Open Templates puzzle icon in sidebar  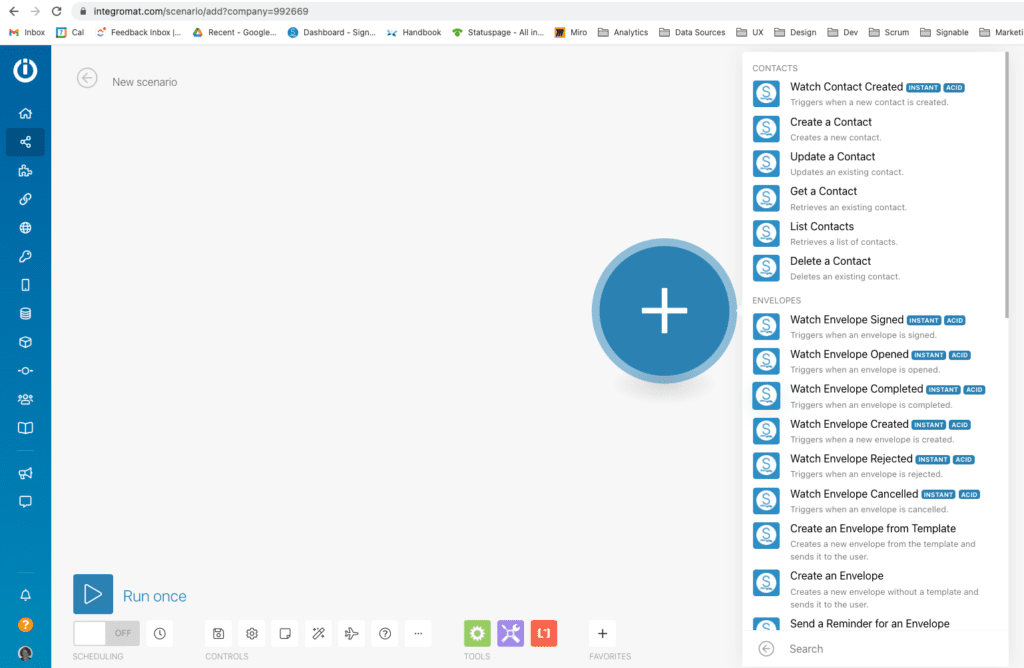click(x=25, y=171)
